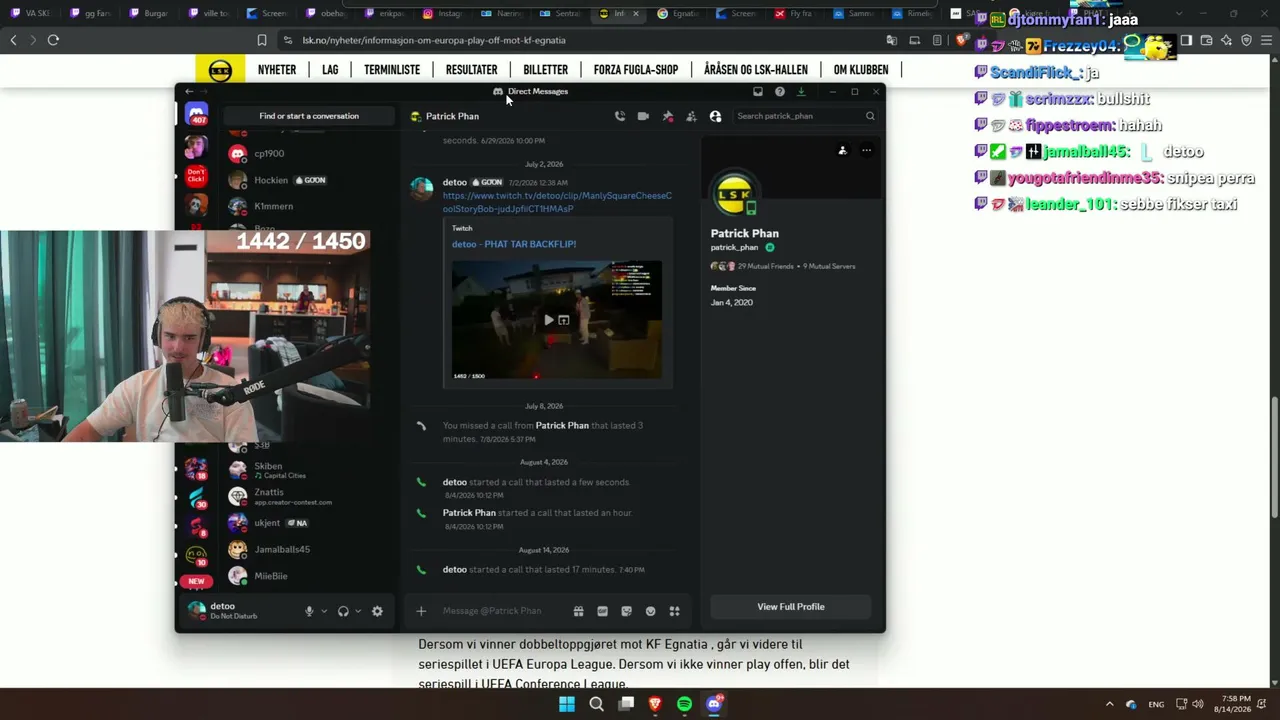The height and width of the screenshot is (720, 1280).
Task: Click the friend status icon in profile
Action: 842,151
